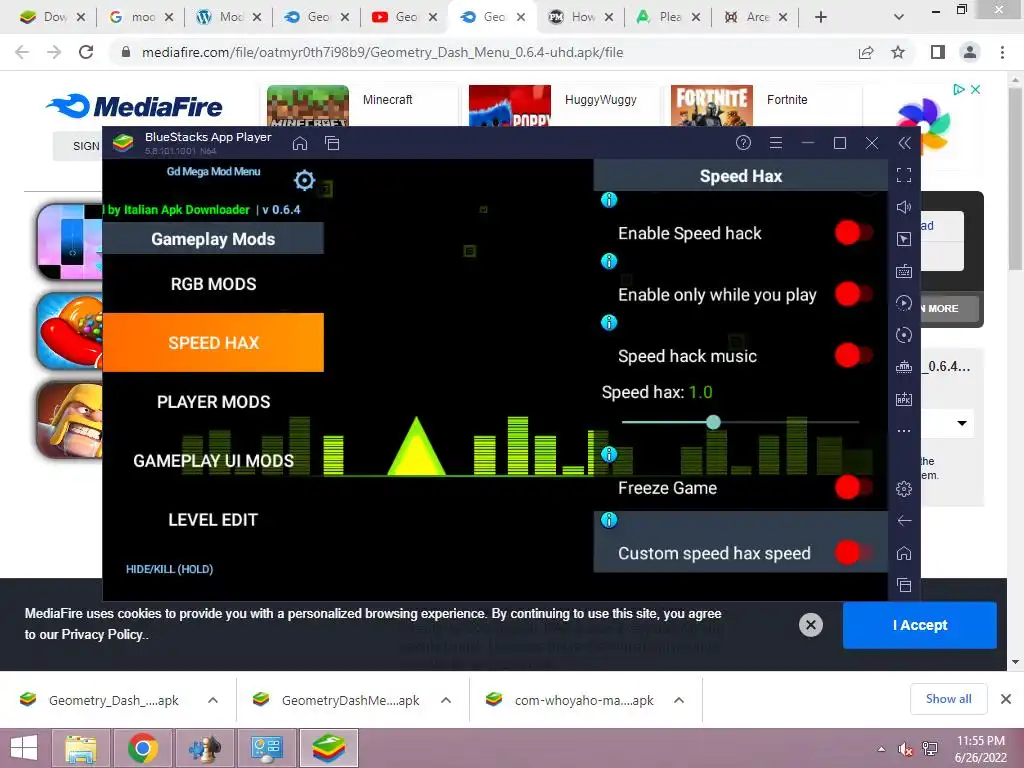The image size is (1024, 768).
Task: Click the BlueStacks lock cursor icon
Action: point(904,239)
